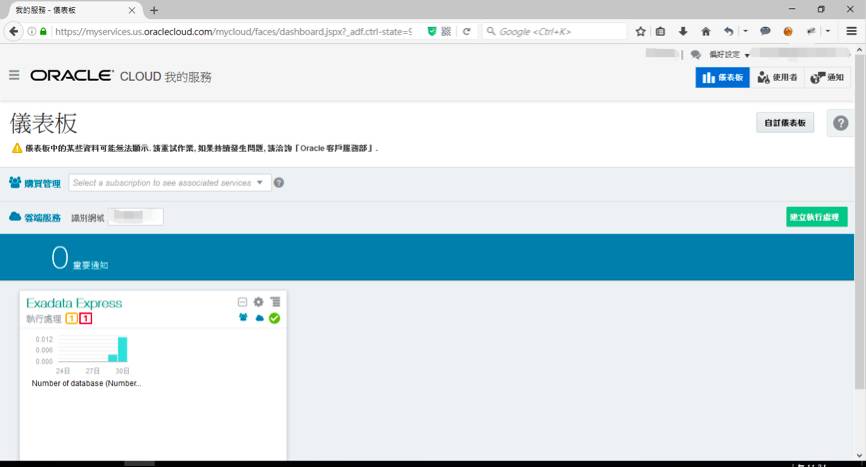Image resolution: width=866 pixels, height=467 pixels.
Task: Click the speech bubble browser toolbar icon
Action: 765,31
